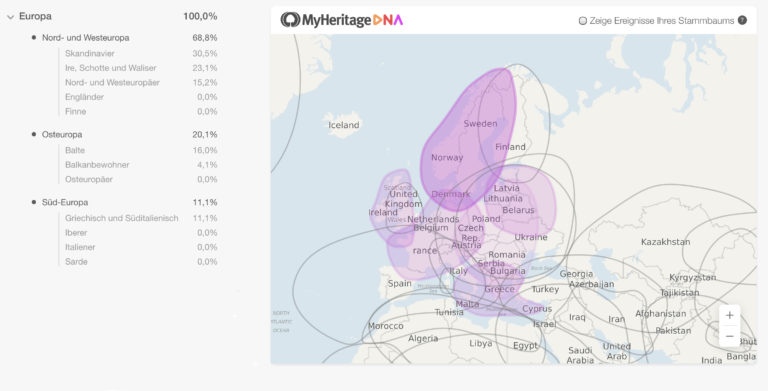Click the Ireland label on map
Viewport: 768px width, 391px height.
pos(383,212)
